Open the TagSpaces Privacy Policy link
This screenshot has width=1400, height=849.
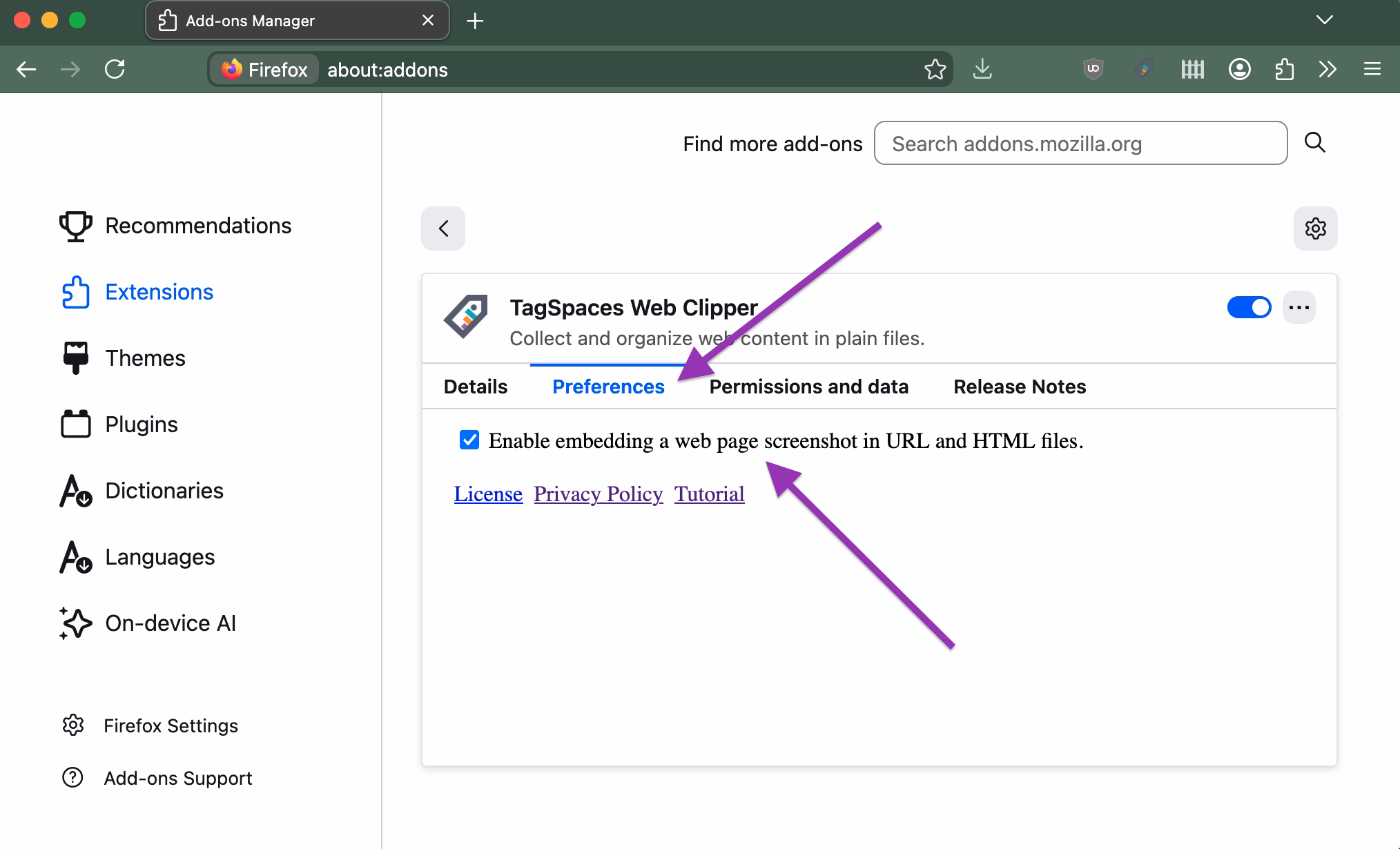click(x=598, y=494)
